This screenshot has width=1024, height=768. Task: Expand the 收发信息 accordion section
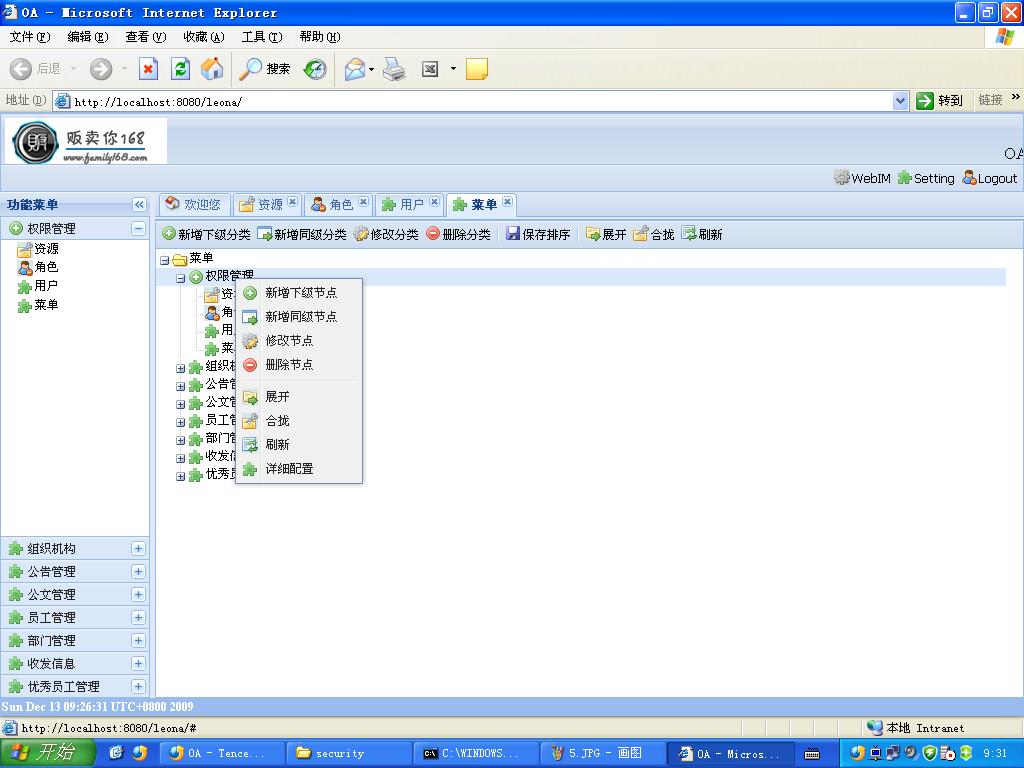coord(138,664)
